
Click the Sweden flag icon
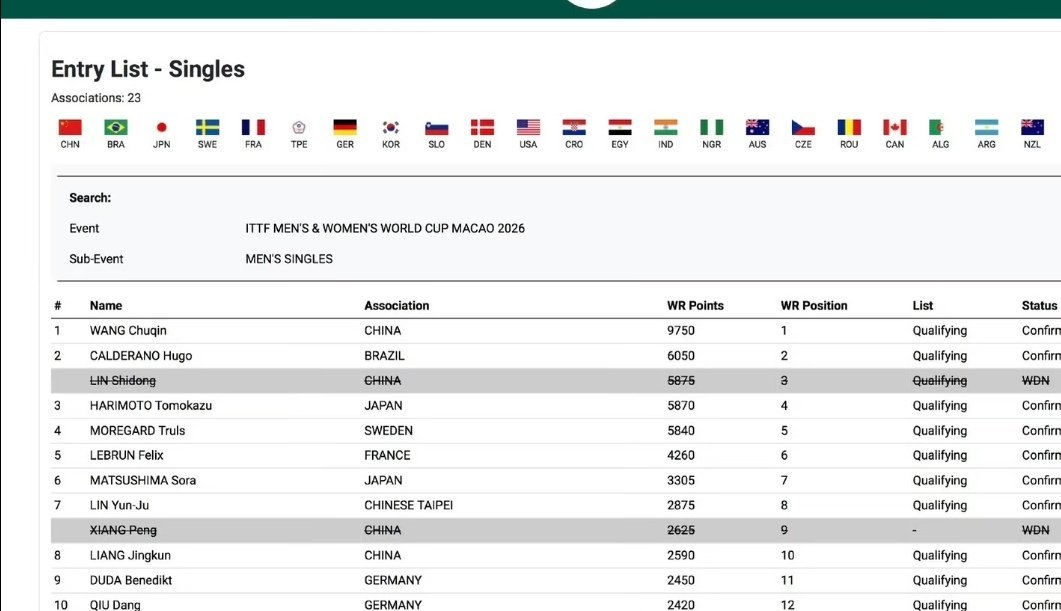click(x=207, y=128)
